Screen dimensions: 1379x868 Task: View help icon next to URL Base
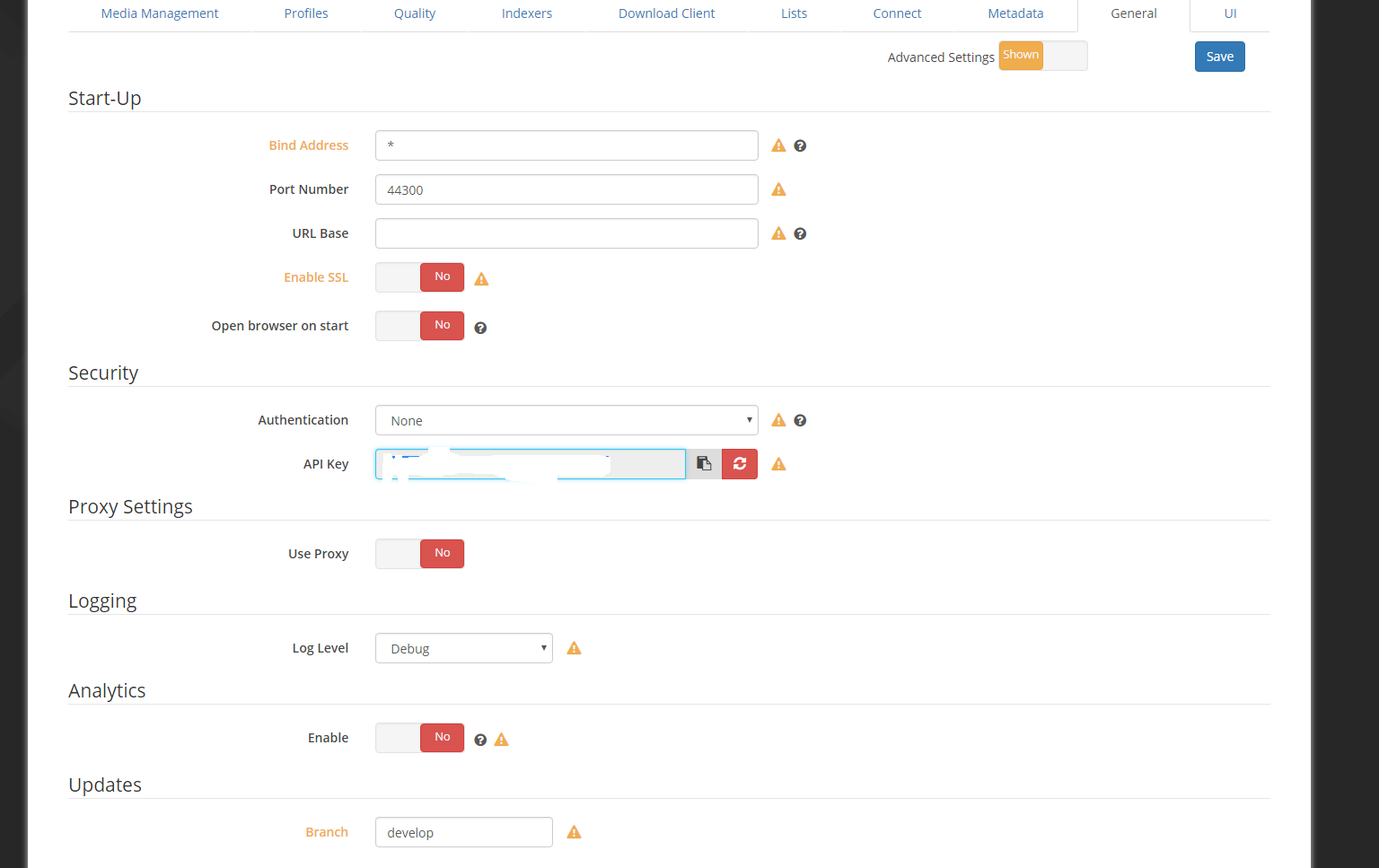pos(800,233)
